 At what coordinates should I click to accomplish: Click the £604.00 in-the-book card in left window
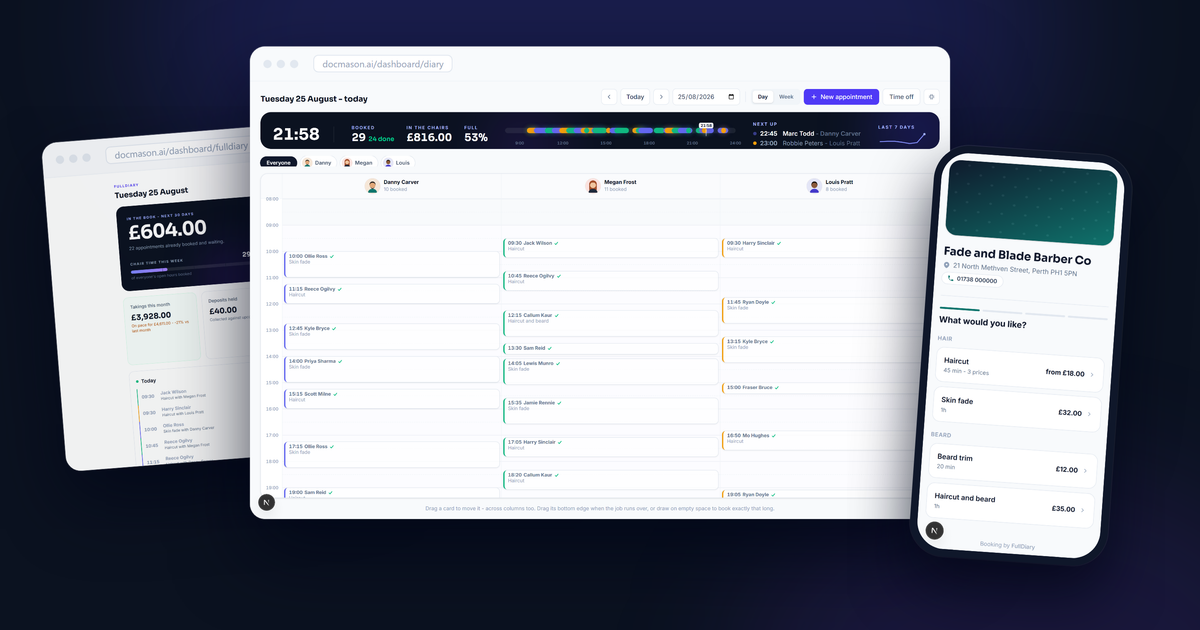click(182, 242)
